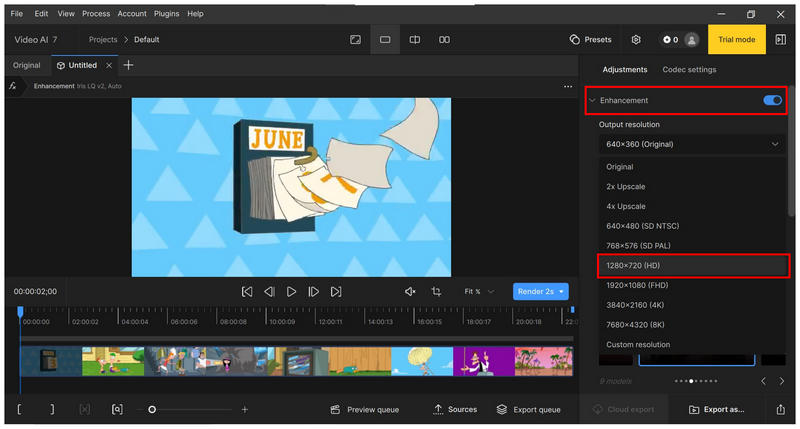Switch to the Original tab

(x=27, y=65)
